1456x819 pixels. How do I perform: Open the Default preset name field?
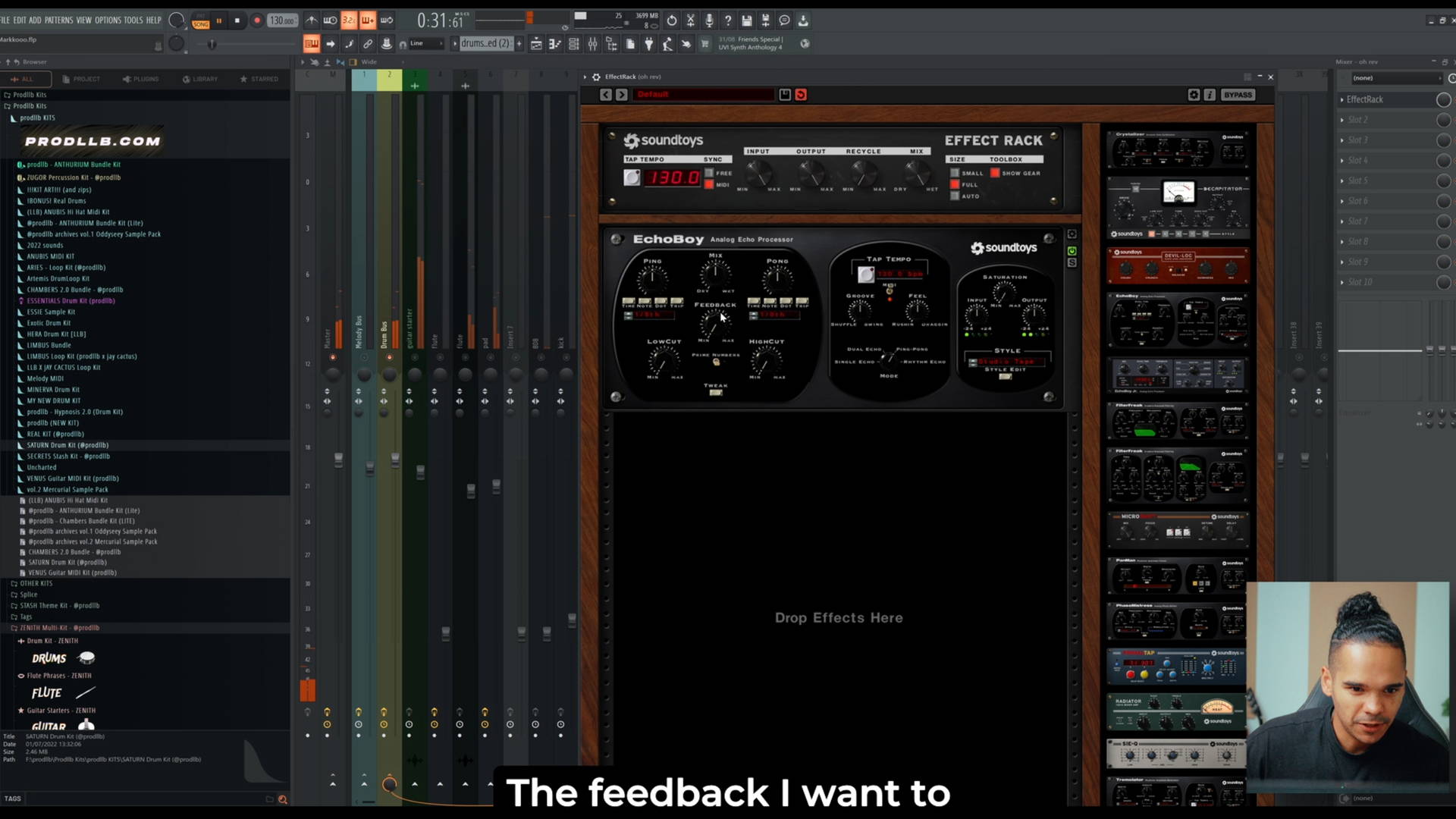click(703, 95)
